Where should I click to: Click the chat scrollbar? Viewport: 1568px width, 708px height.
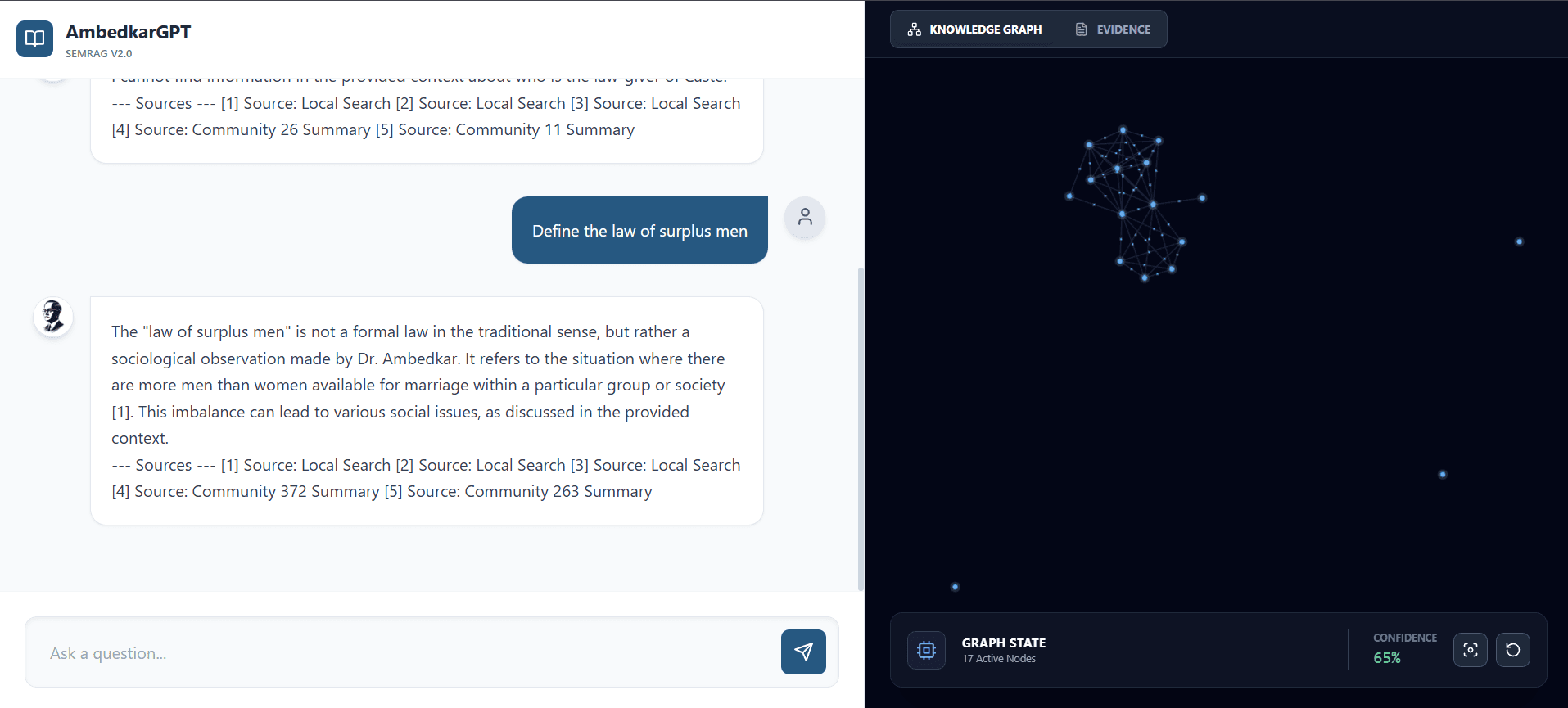[860, 427]
